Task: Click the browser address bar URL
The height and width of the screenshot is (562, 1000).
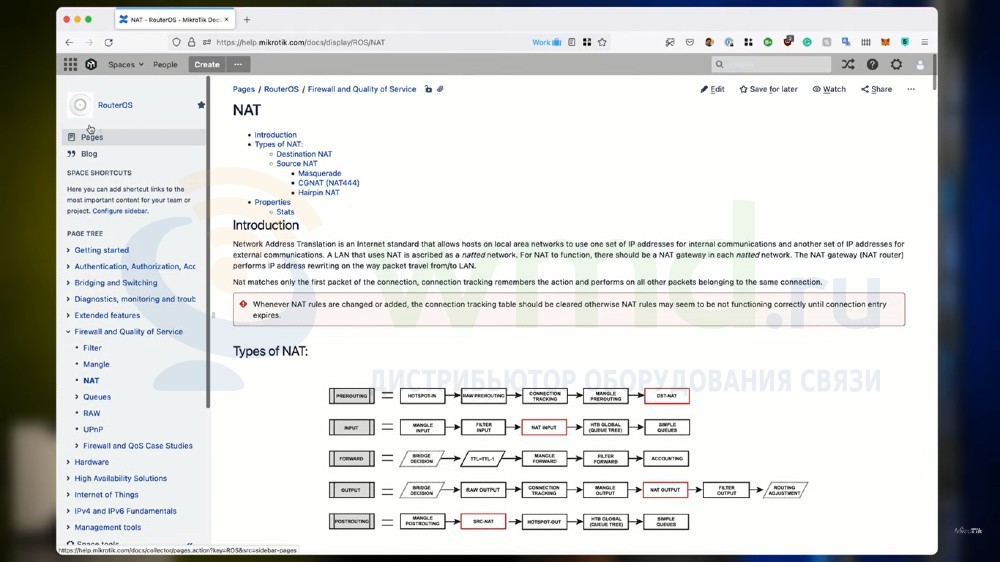Action: (x=300, y=42)
